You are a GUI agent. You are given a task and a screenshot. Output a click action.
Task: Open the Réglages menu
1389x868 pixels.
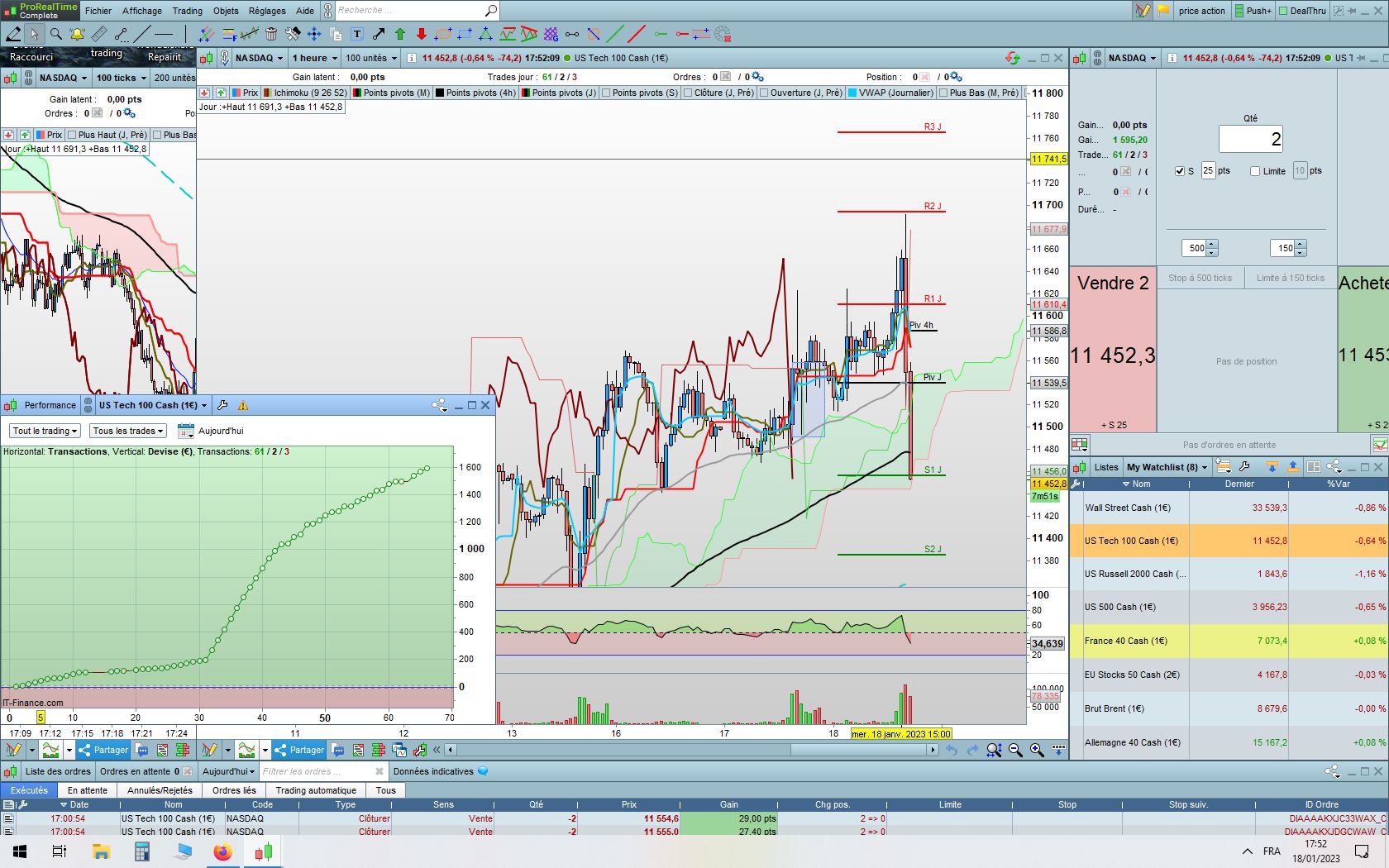click(267, 11)
